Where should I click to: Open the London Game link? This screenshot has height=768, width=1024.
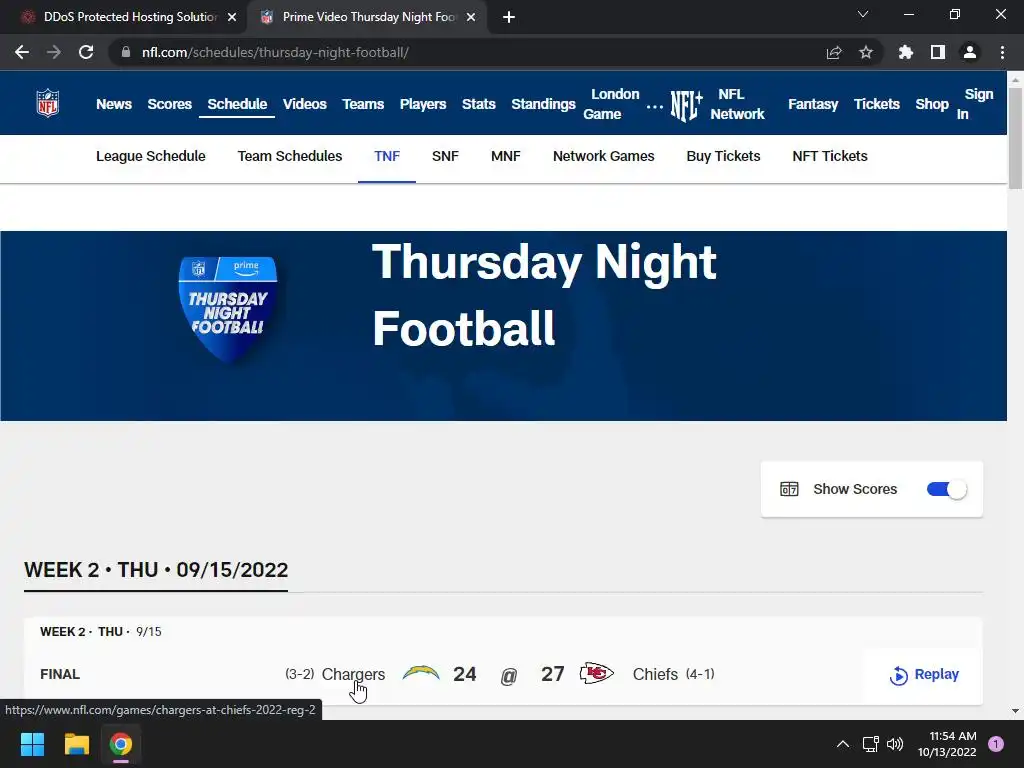pos(611,104)
